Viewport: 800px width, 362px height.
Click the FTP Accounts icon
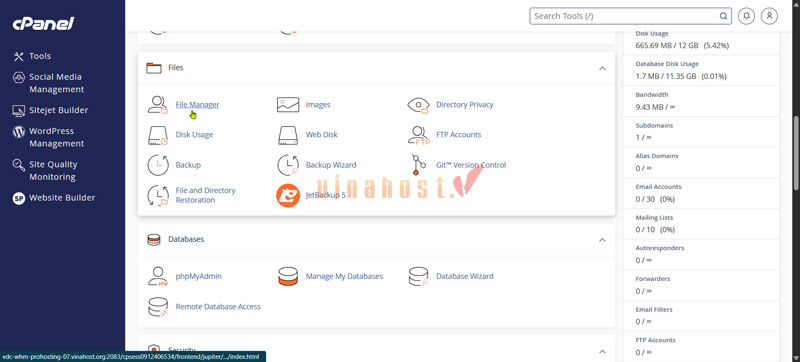[418, 135]
